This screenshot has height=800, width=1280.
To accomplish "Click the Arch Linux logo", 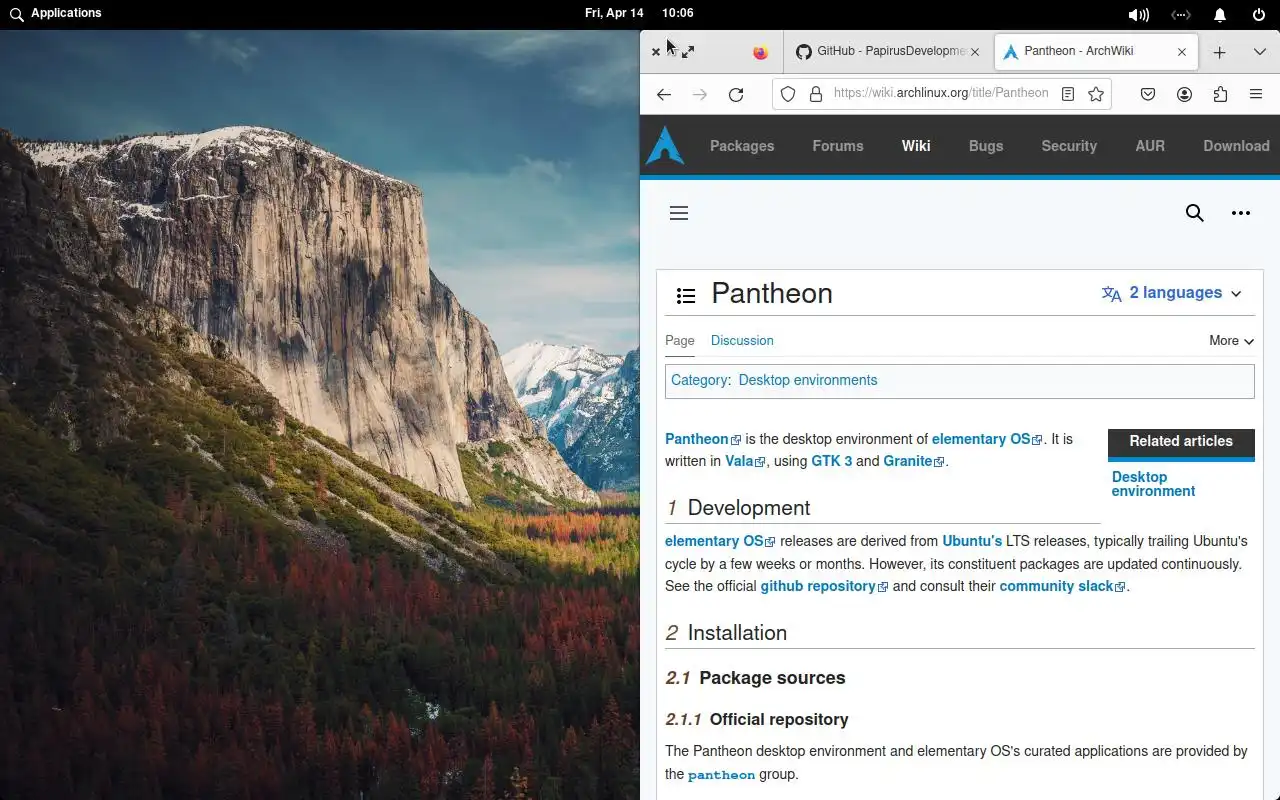I will (665, 146).
